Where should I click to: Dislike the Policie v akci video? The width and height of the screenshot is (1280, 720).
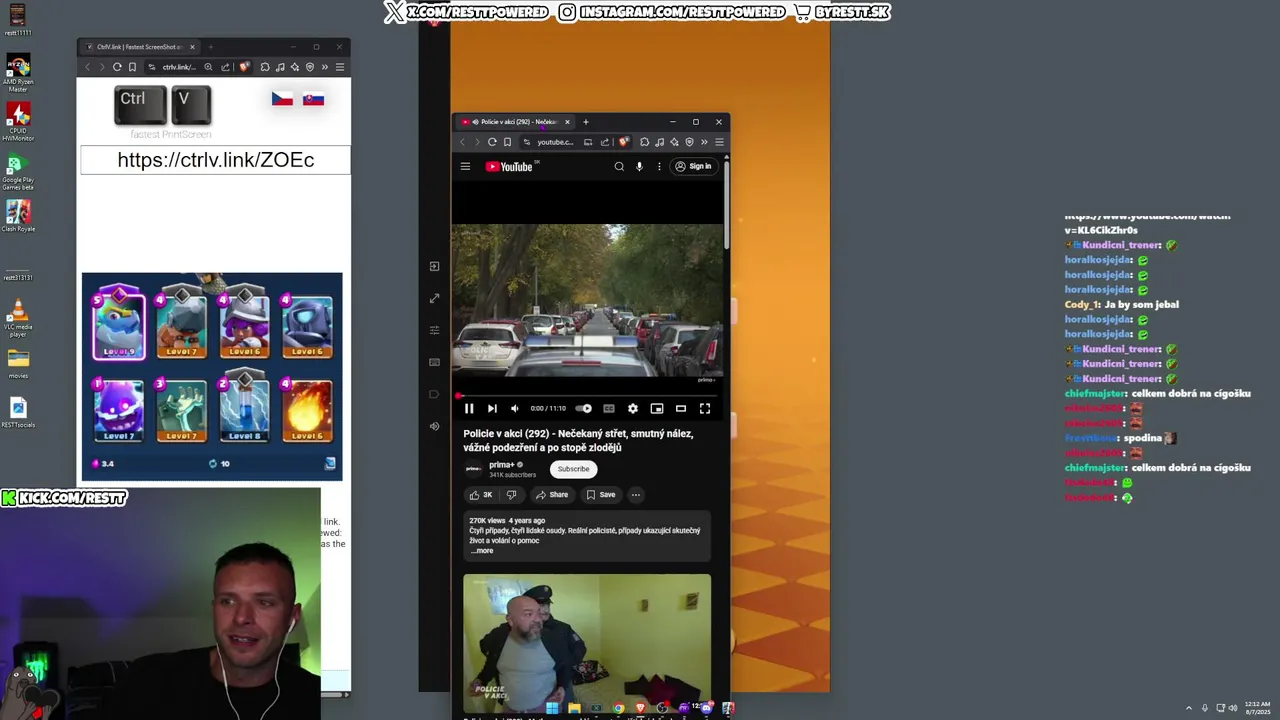click(x=511, y=495)
